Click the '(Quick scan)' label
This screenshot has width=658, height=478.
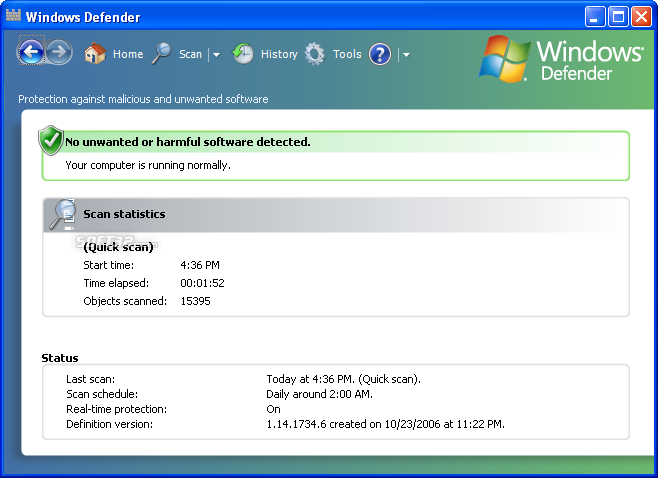tap(118, 247)
